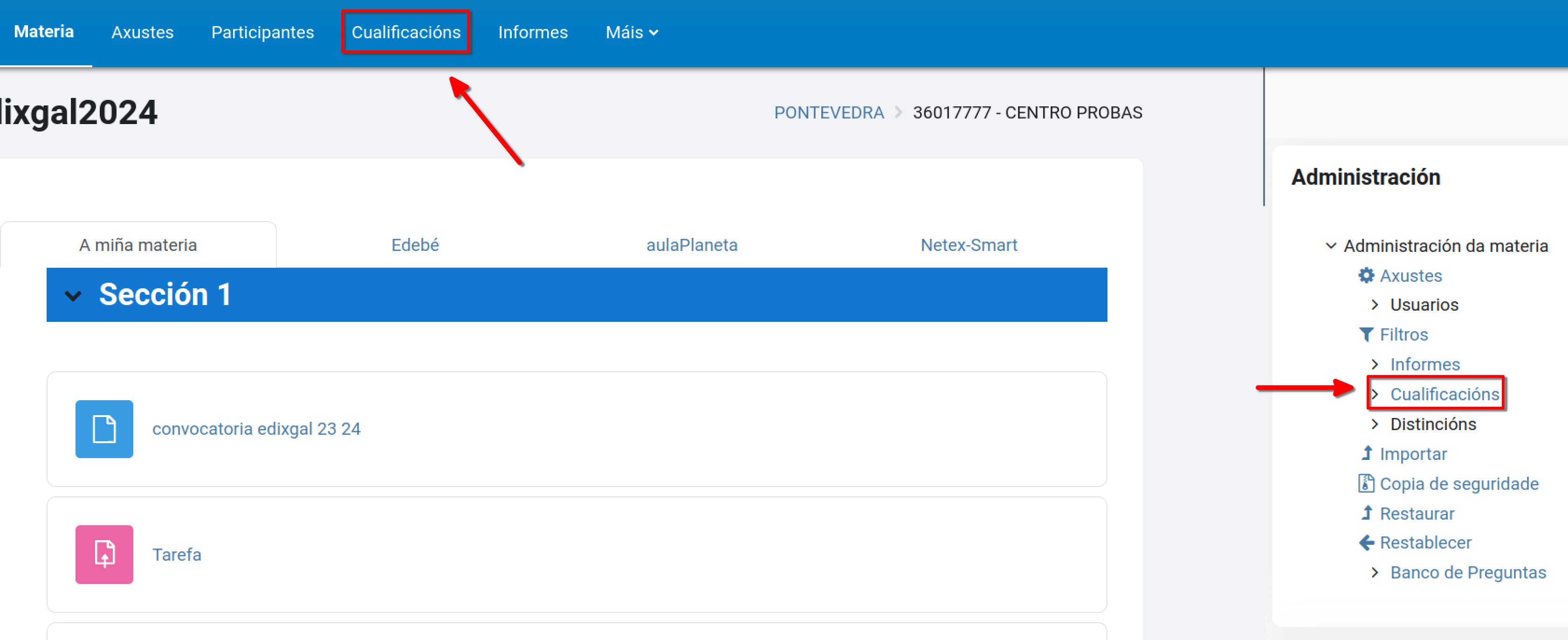Expand Banco de Preguntas tree node
1568x640 pixels.
(x=1375, y=572)
